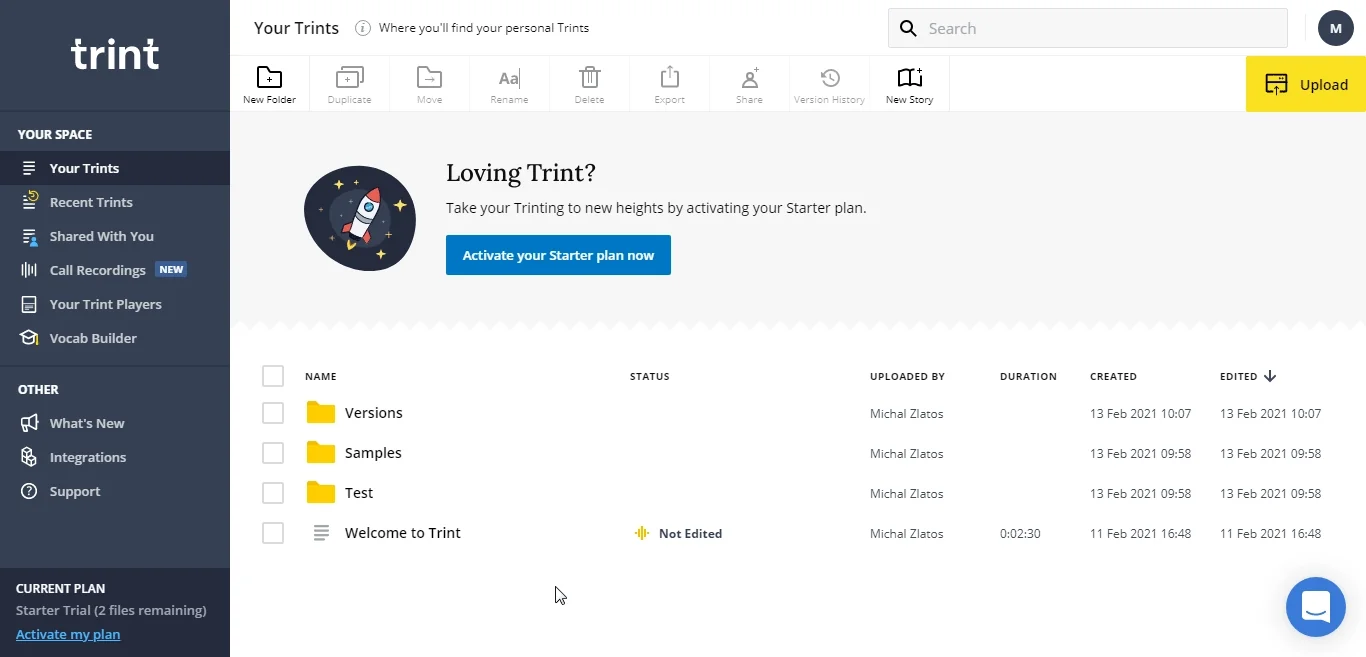The image size is (1366, 657).
Task: Click the Not Edited status text
Action: (690, 534)
